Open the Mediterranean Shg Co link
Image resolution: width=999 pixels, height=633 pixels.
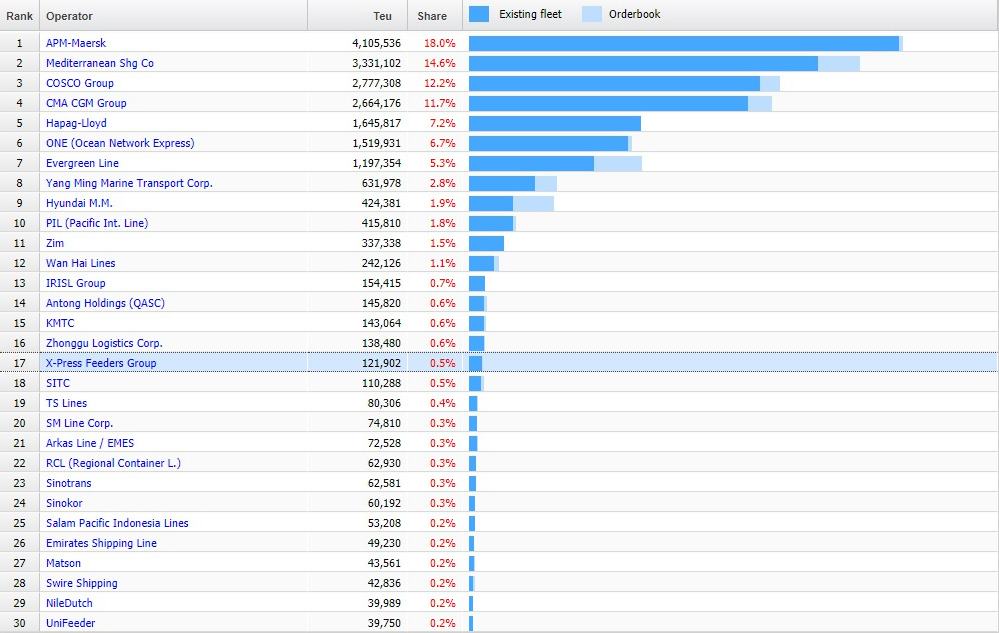pos(99,63)
